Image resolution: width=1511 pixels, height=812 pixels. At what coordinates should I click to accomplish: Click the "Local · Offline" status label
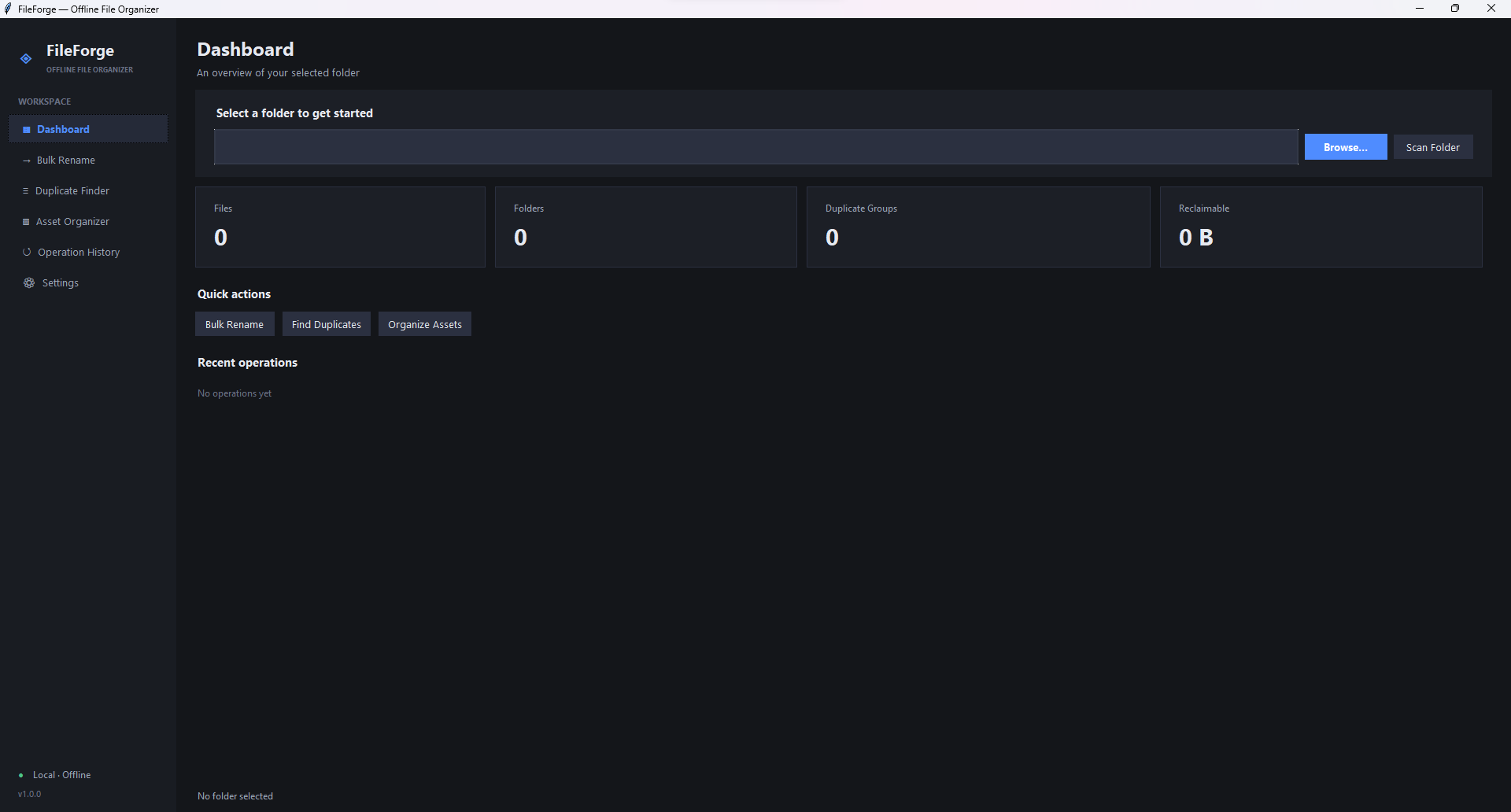point(61,775)
